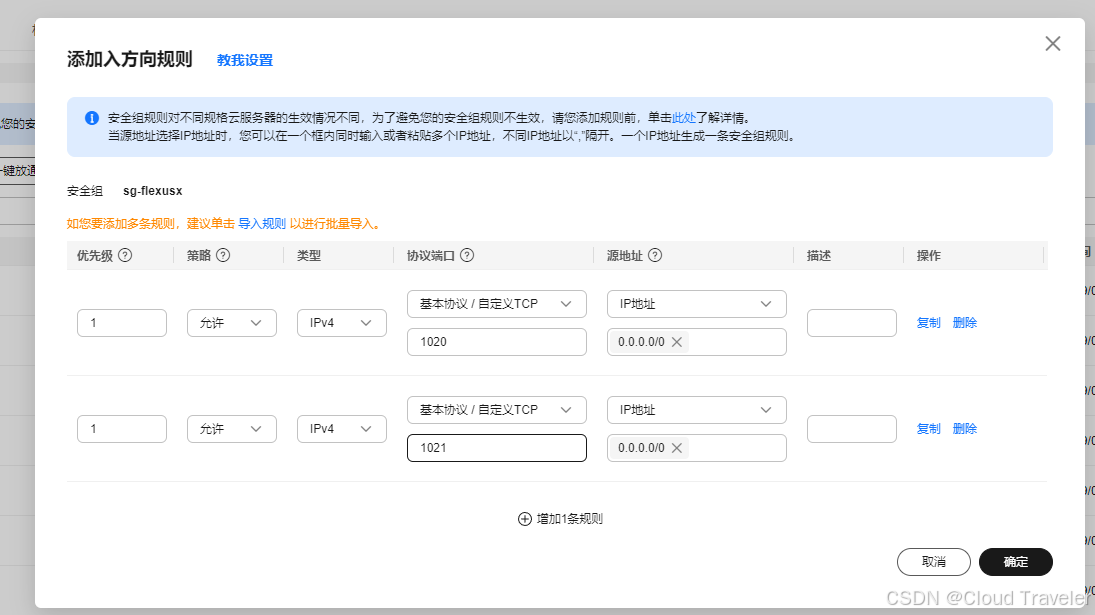Close the add inbound rule dialog
1095x615 pixels.
(1052, 43)
